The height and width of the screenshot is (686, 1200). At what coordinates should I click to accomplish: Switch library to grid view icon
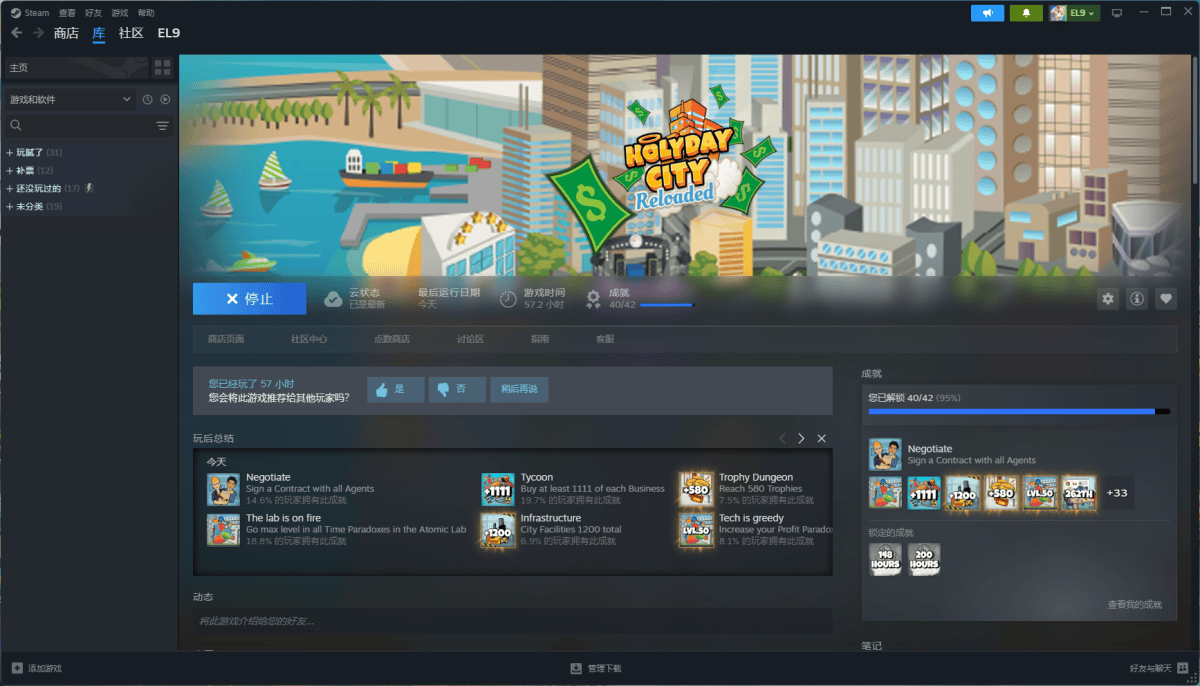point(162,67)
